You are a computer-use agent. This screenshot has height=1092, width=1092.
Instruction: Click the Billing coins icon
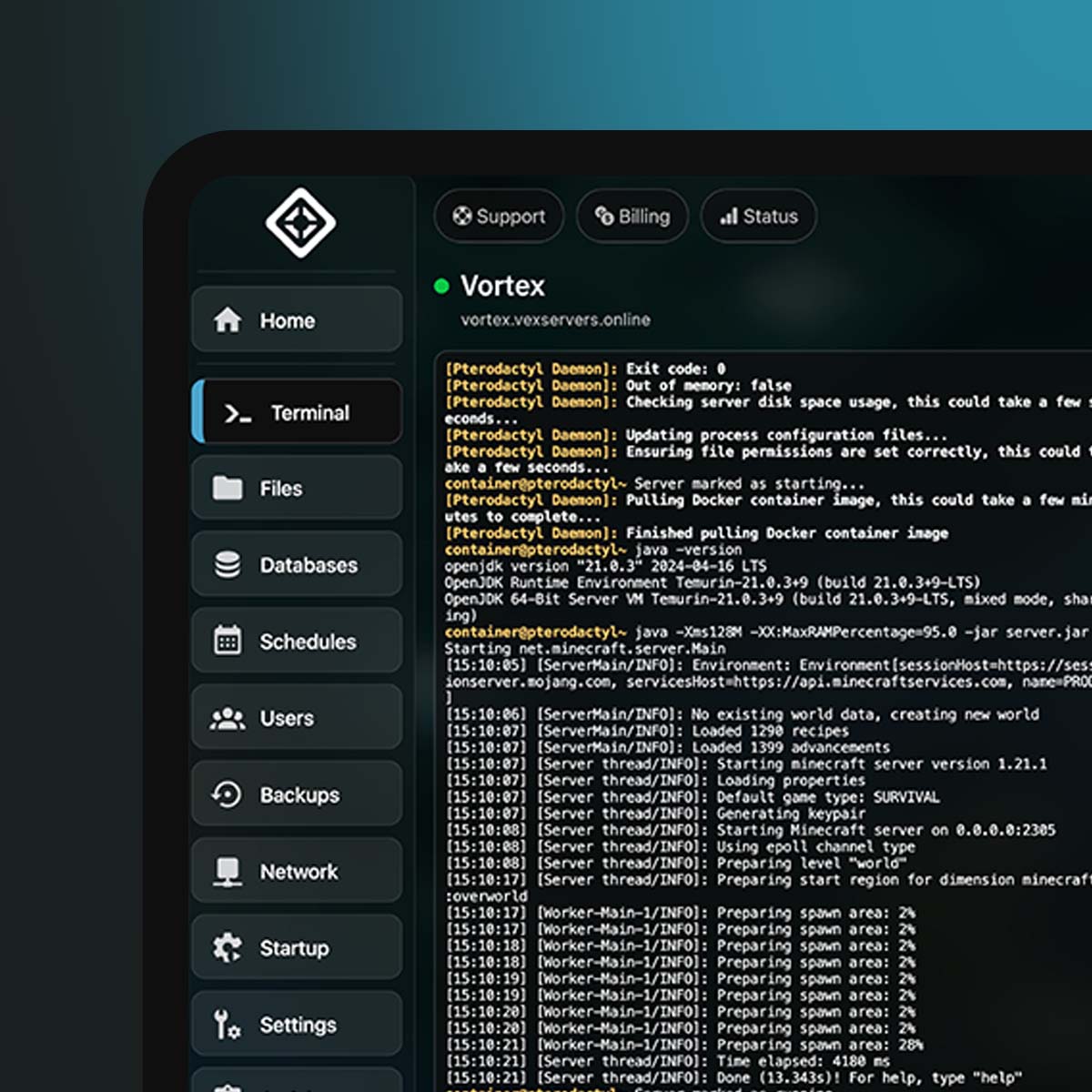[x=604, y=216]
